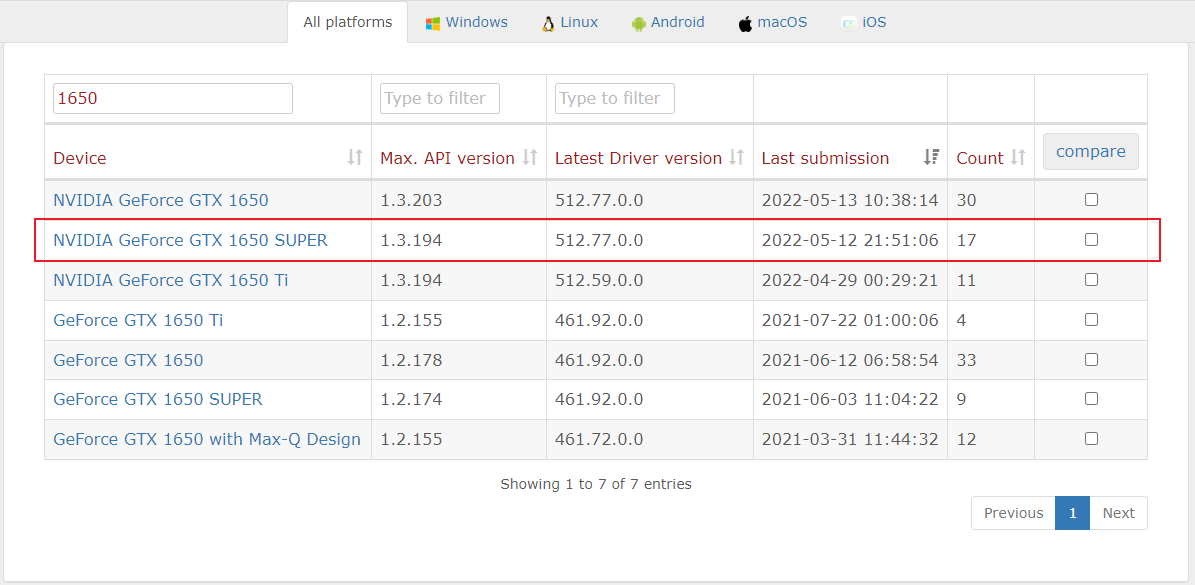Click the Max. API version header
This screenshot has height=585, width=1195.
tap(447, 158)
